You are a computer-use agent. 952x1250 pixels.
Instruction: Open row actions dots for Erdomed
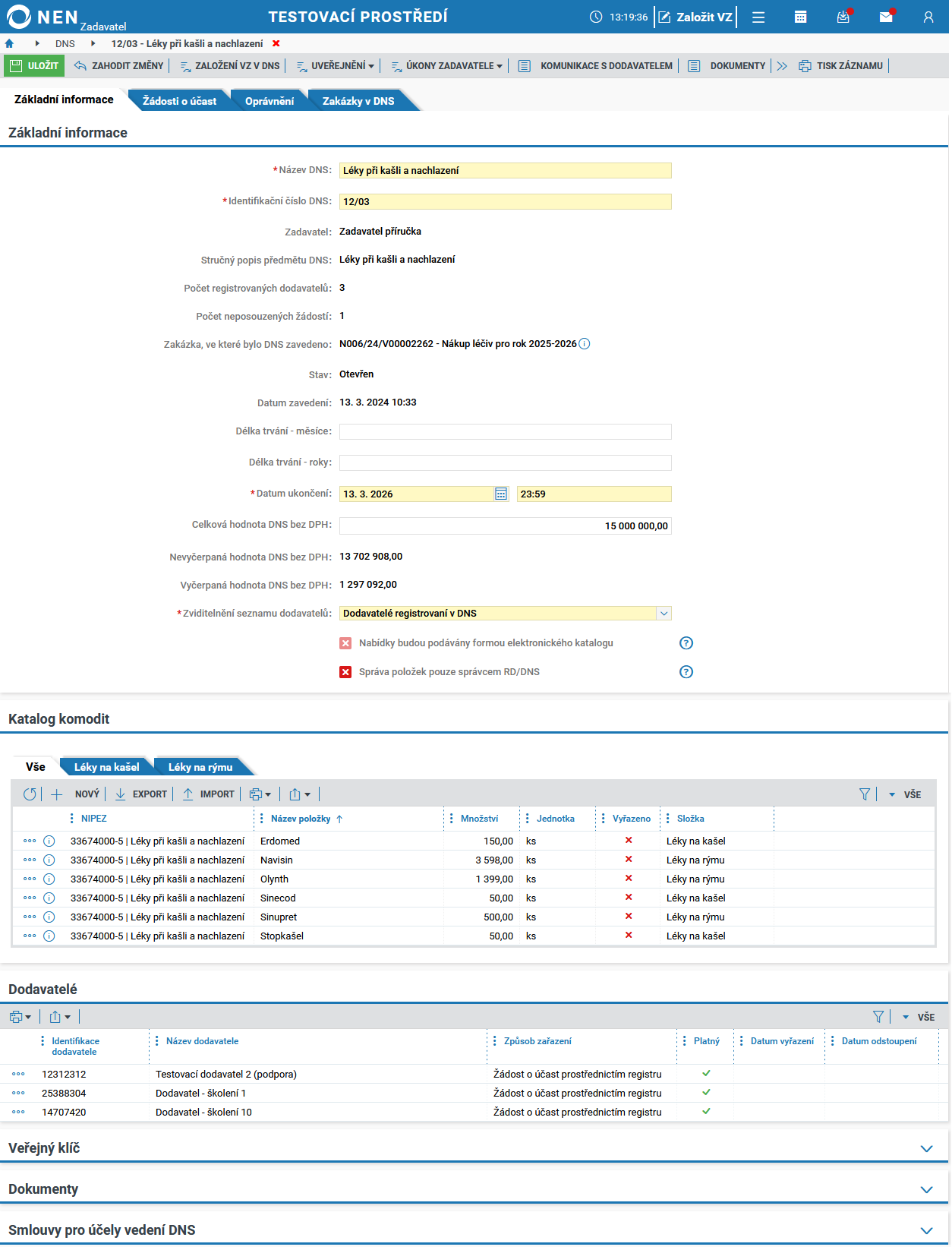coord(30,841)
